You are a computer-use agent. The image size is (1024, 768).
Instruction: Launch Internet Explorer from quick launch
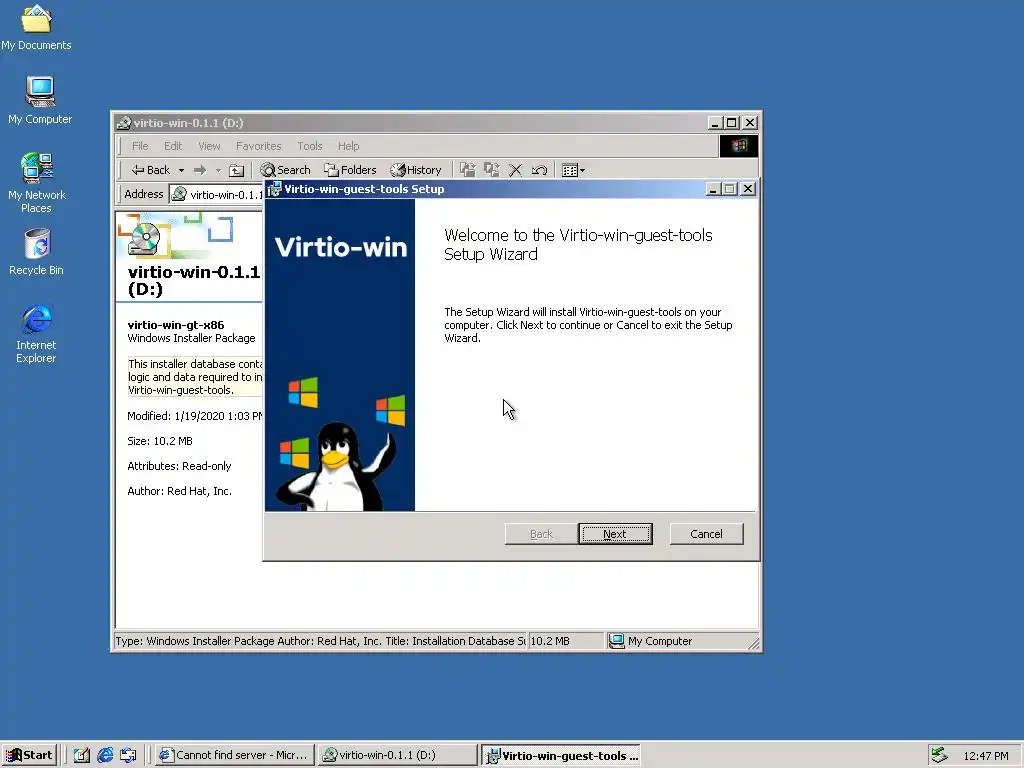pos(105,755)
